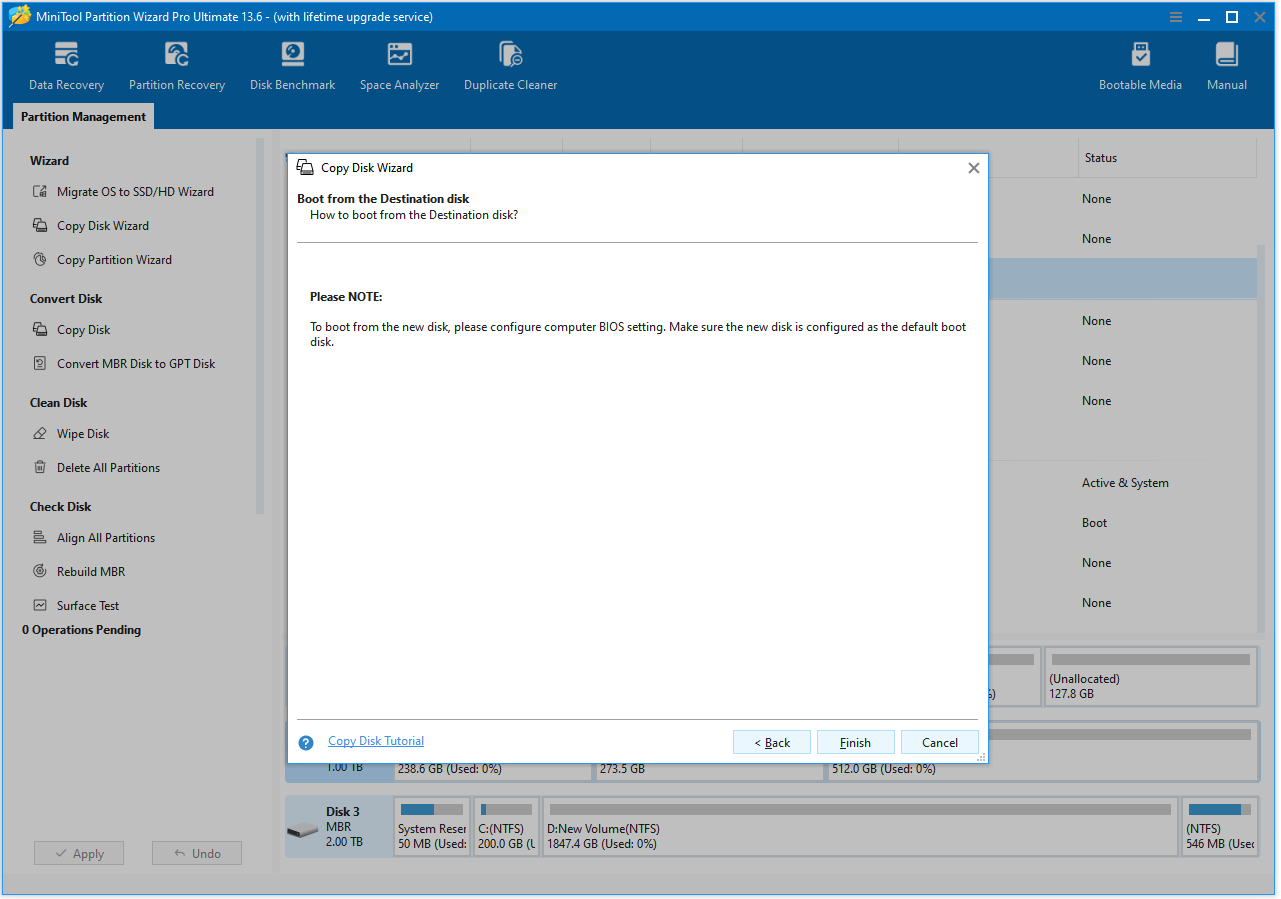Select System Reserved partition on Disk 3

[432, 827]
